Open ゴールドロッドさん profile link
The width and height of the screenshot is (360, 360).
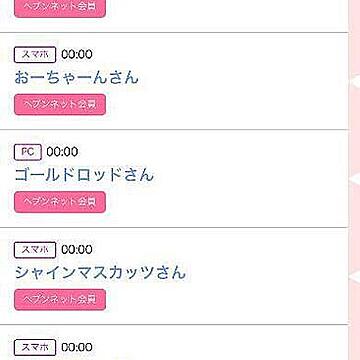[x=84, y=175]
